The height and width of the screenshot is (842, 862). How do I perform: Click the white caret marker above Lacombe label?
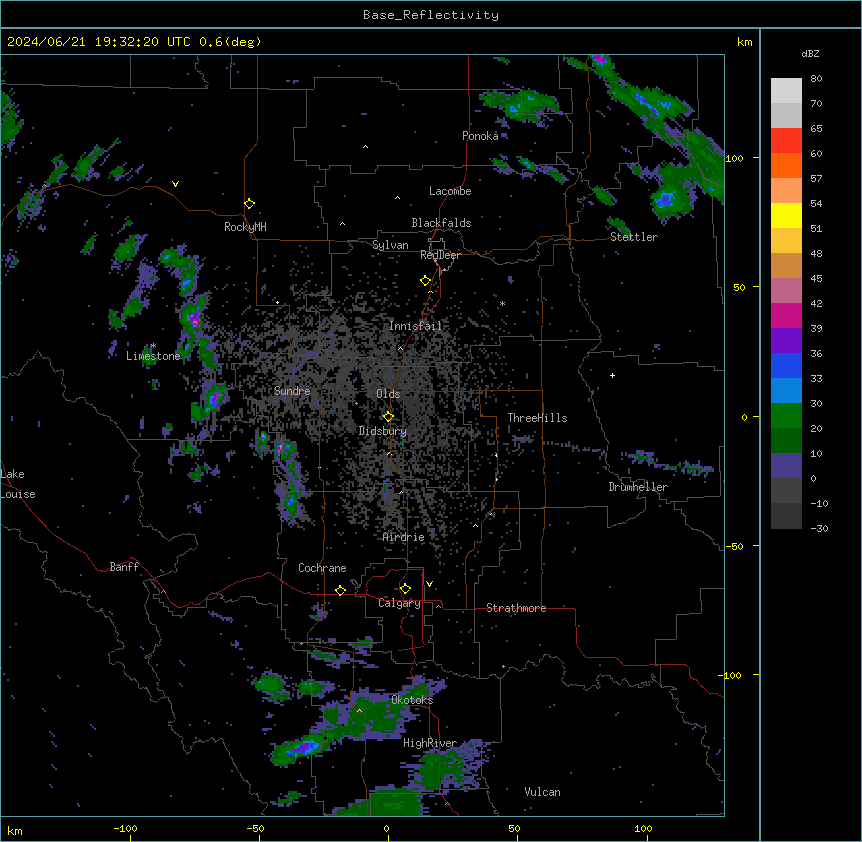(x=397, y=197)
